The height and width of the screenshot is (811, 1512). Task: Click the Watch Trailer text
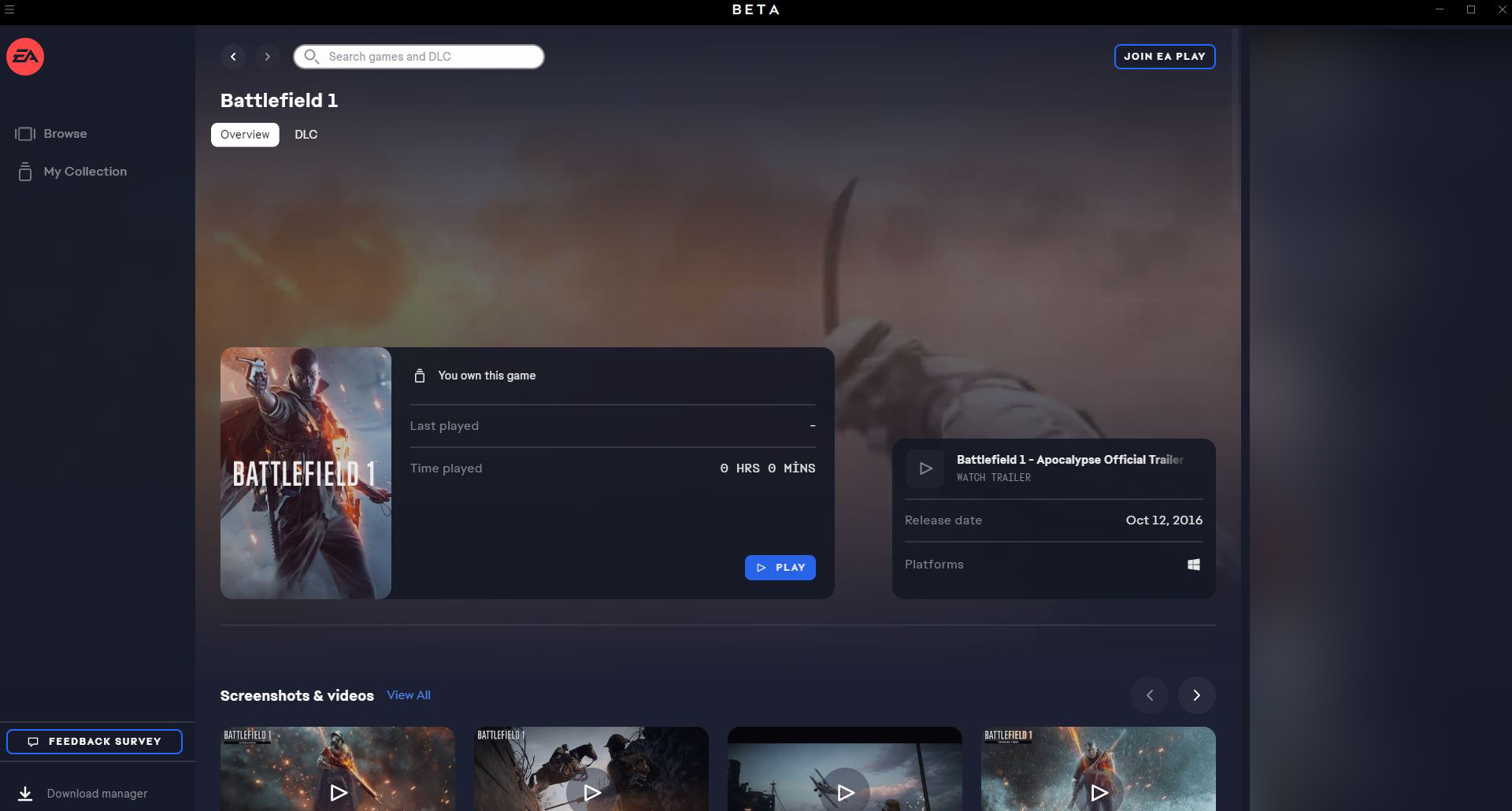994,477
